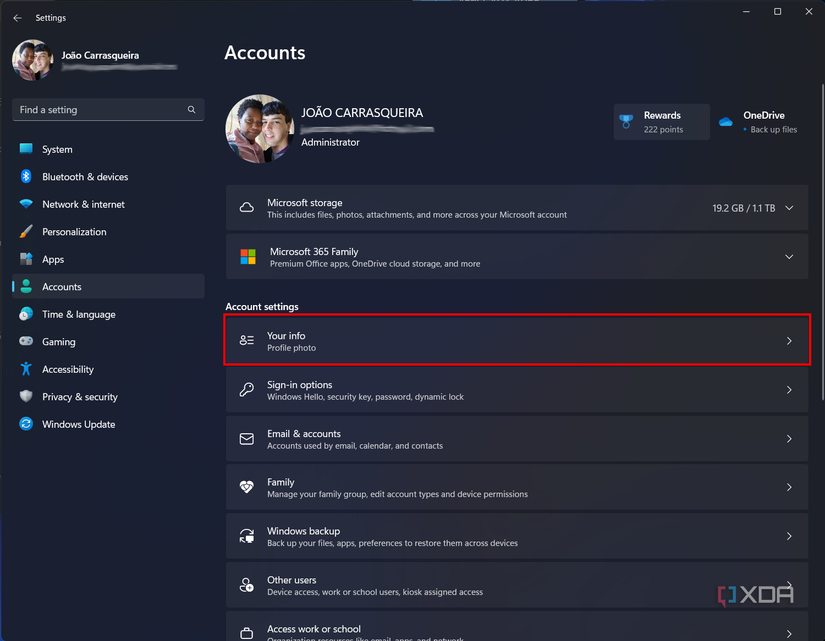The width and height of the screenshot is (825, 641).
Task: Open Sign-in options settings
Action: click(517, 390)
